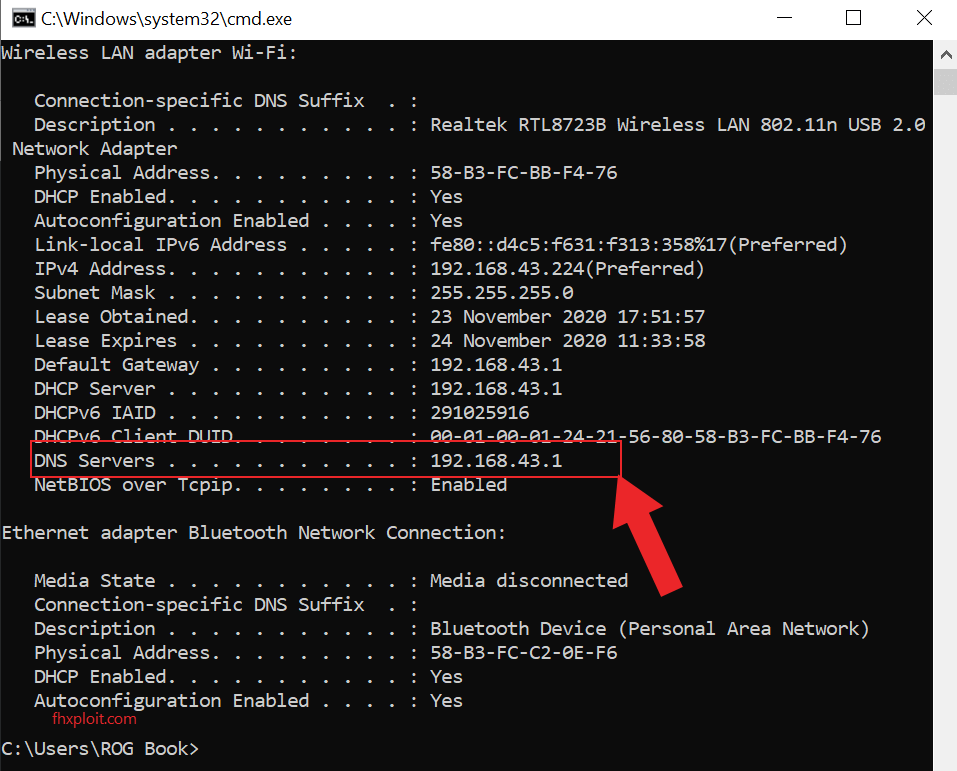Click the 'Default Gateway' label
This screenshot has height=771, width=957.
117,365
